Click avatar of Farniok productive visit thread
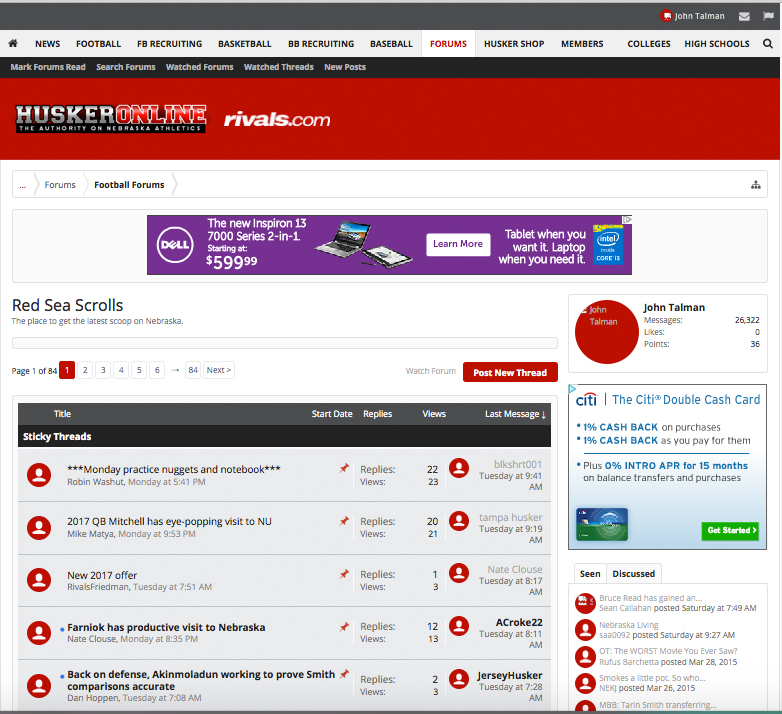The width and height of the screenshot is (782, 714). (39, 633)
